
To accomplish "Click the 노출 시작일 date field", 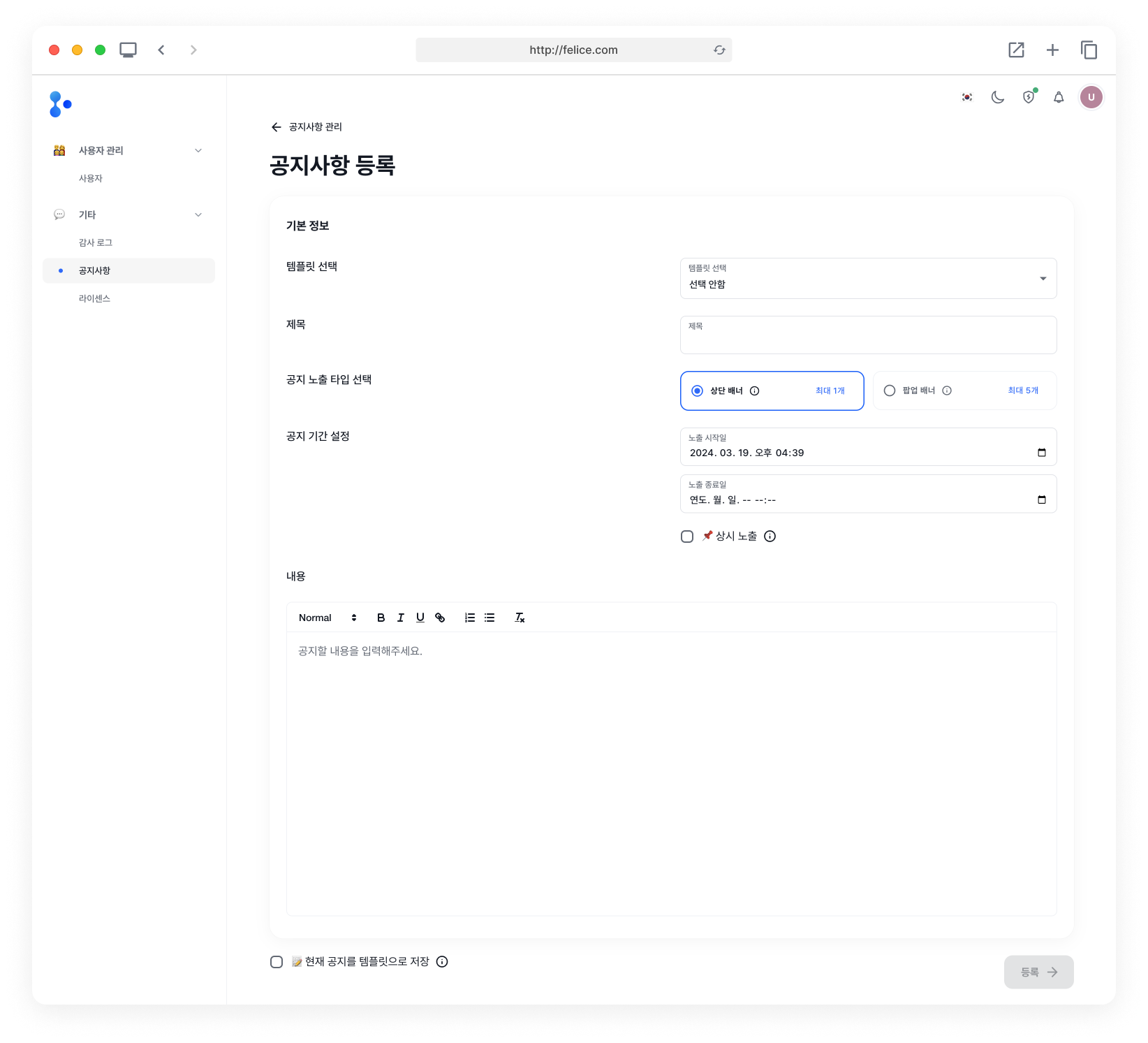I will click(x=868, y=447).
